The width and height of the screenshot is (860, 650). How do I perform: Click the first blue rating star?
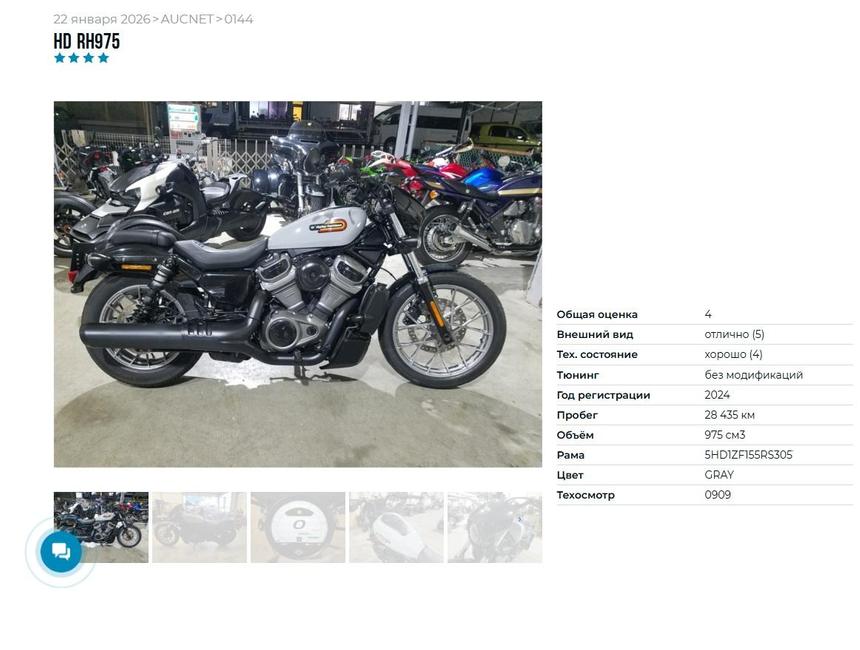[x=59, y=58]
